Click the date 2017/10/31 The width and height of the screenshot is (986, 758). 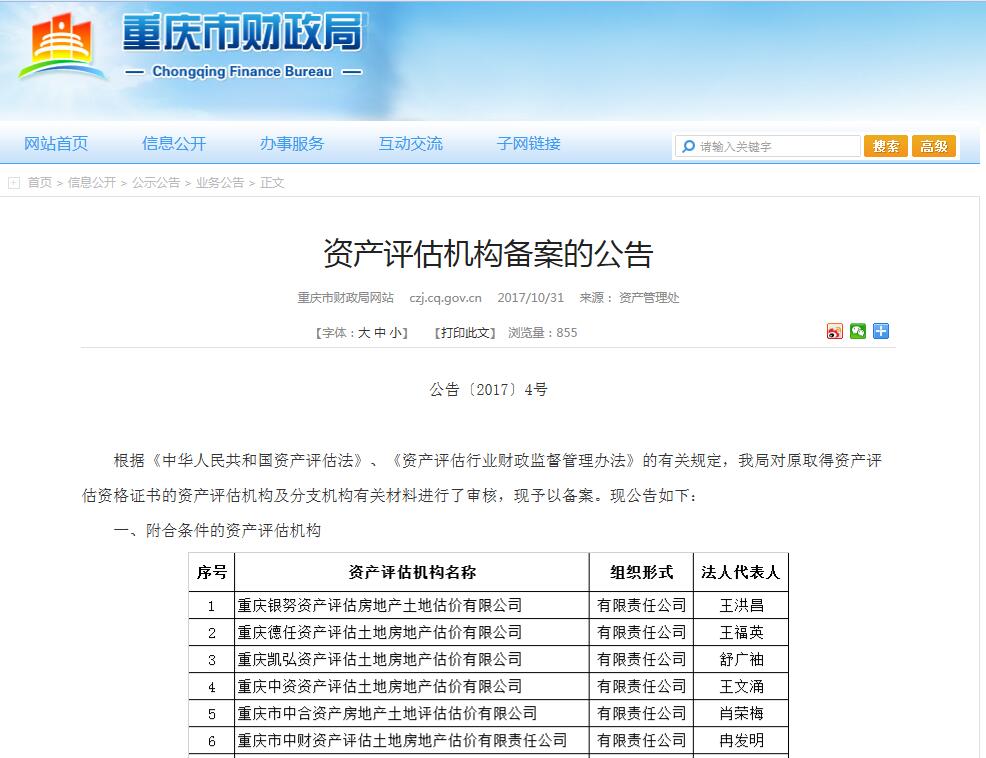point(531,298)
